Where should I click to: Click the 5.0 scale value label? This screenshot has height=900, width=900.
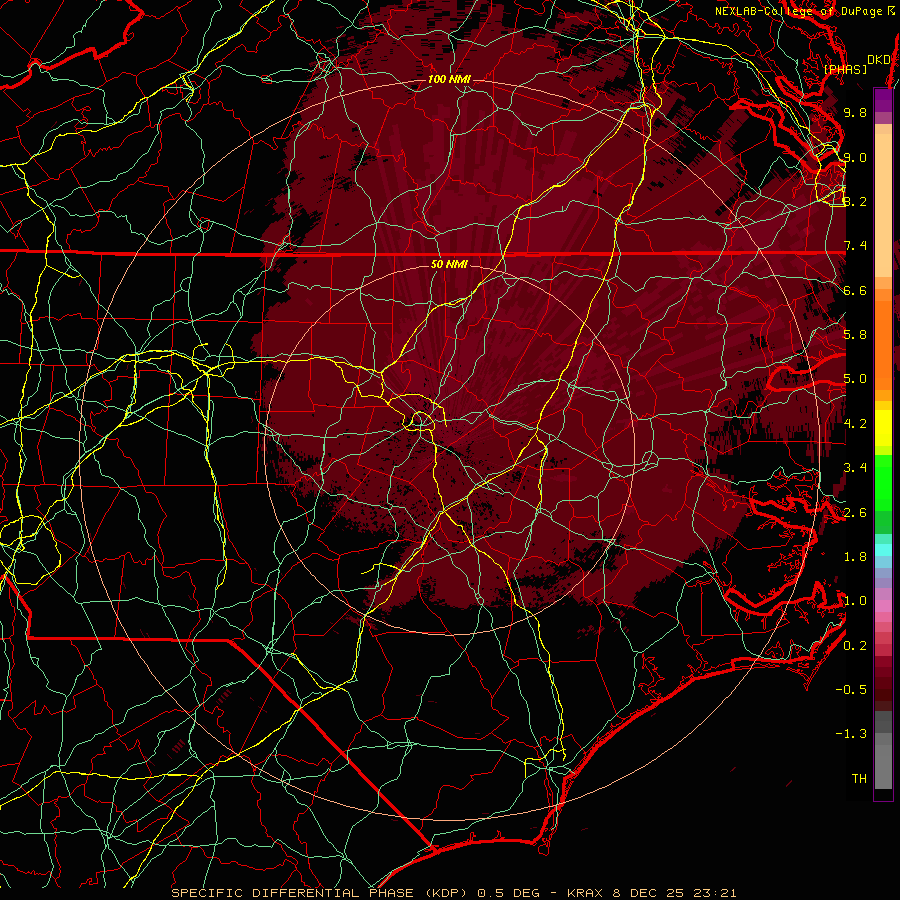coord(855,379)
